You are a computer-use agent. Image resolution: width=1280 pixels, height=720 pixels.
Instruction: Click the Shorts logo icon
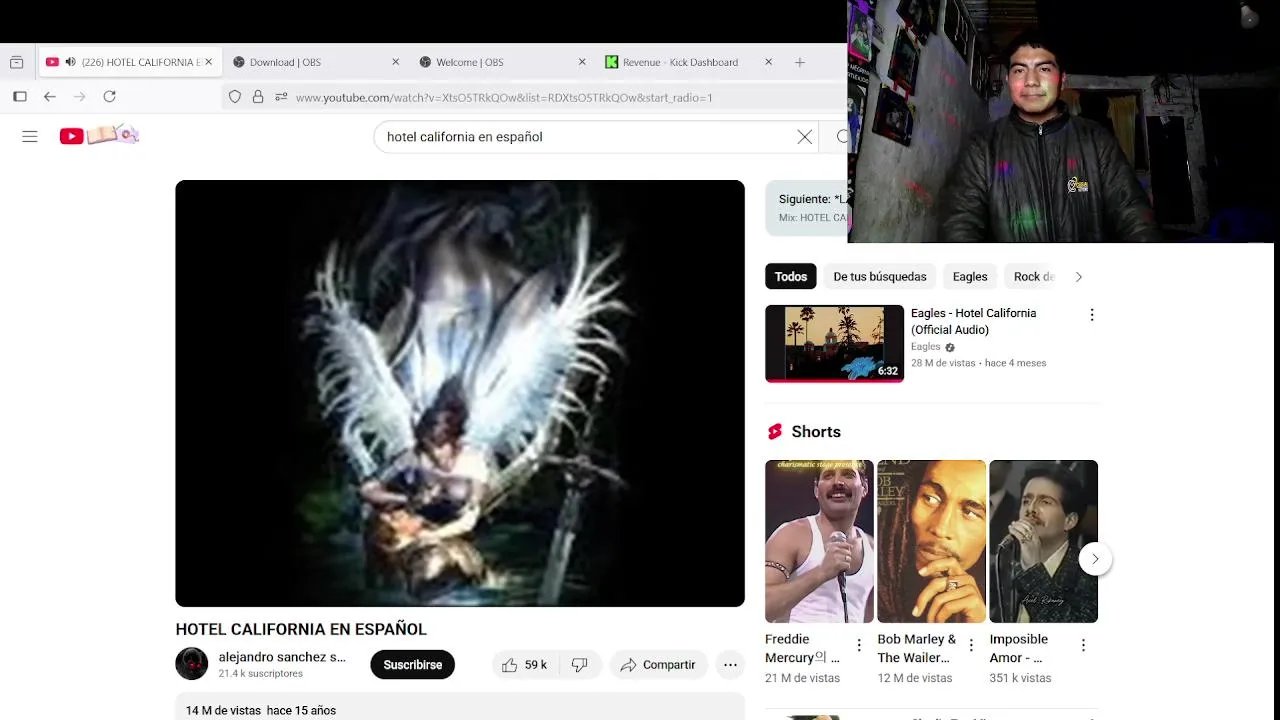point(775,432)
